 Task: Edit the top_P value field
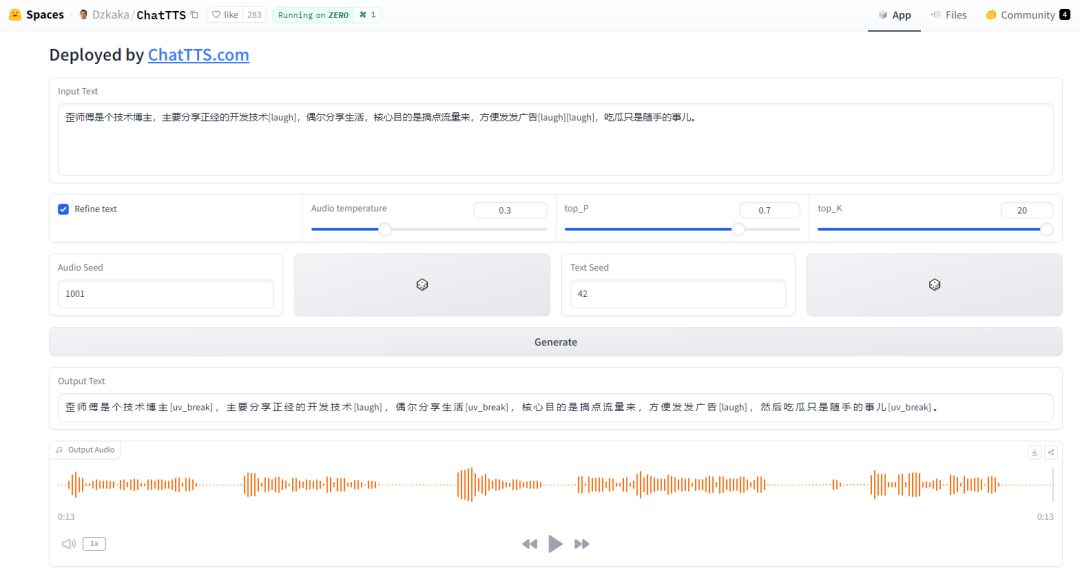769,210
